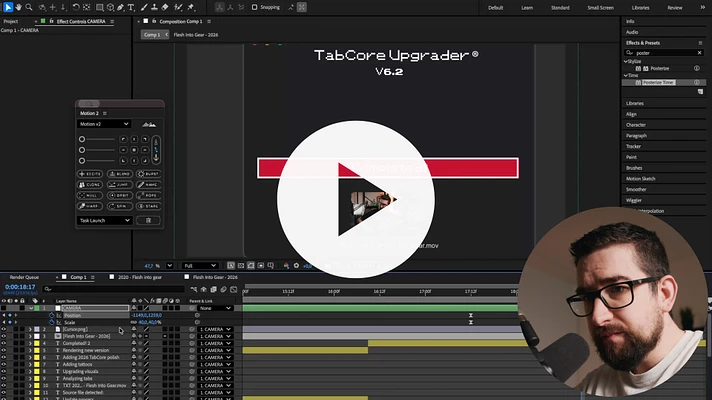Select the Zoom magnifier tool

(x=29, y=7)
